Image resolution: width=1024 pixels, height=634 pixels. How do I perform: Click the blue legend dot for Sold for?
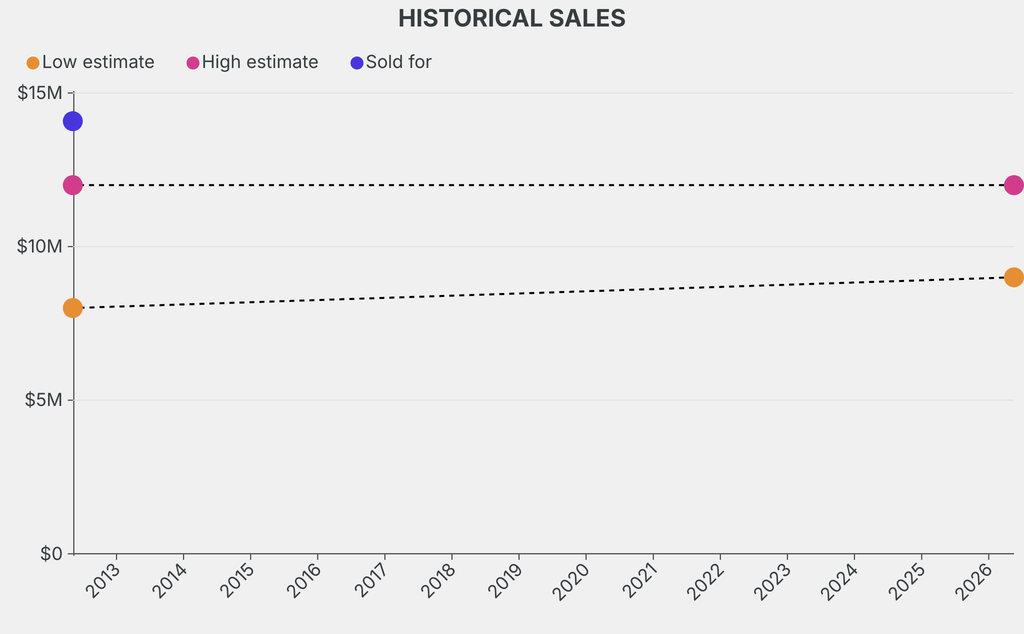357,63
